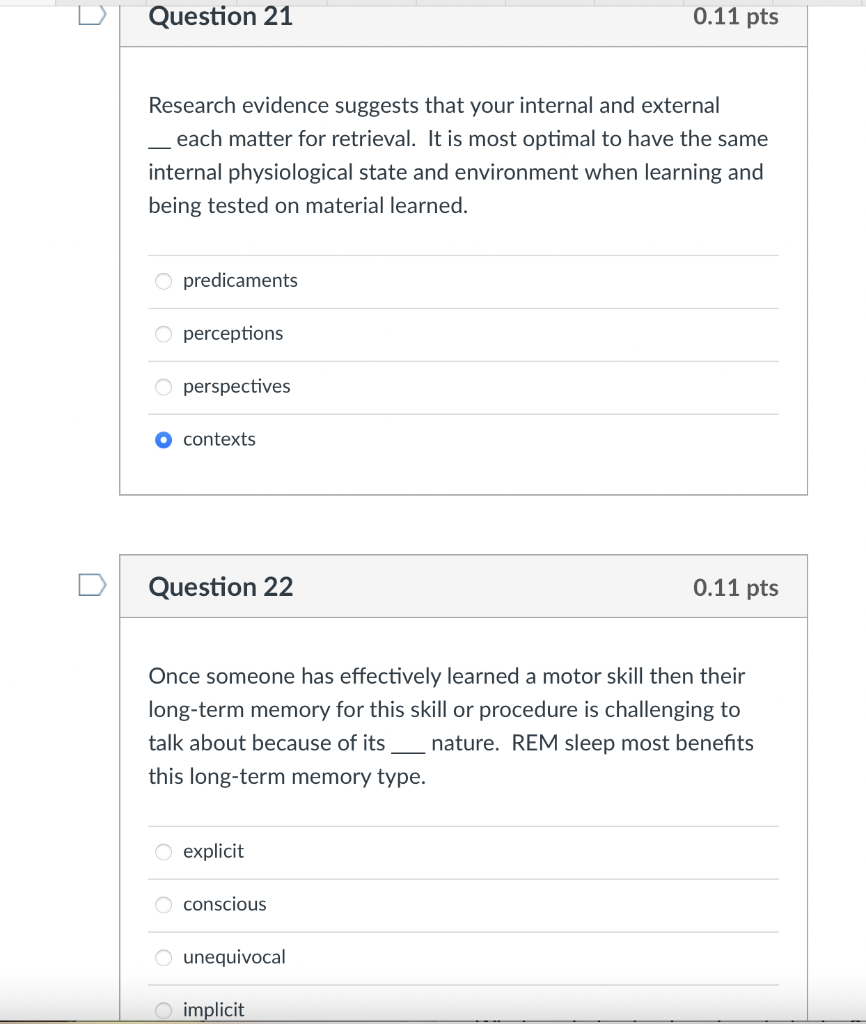Select the 'implicit' radio button
Screen dimensions: 866x1024
click(164, 1010)
